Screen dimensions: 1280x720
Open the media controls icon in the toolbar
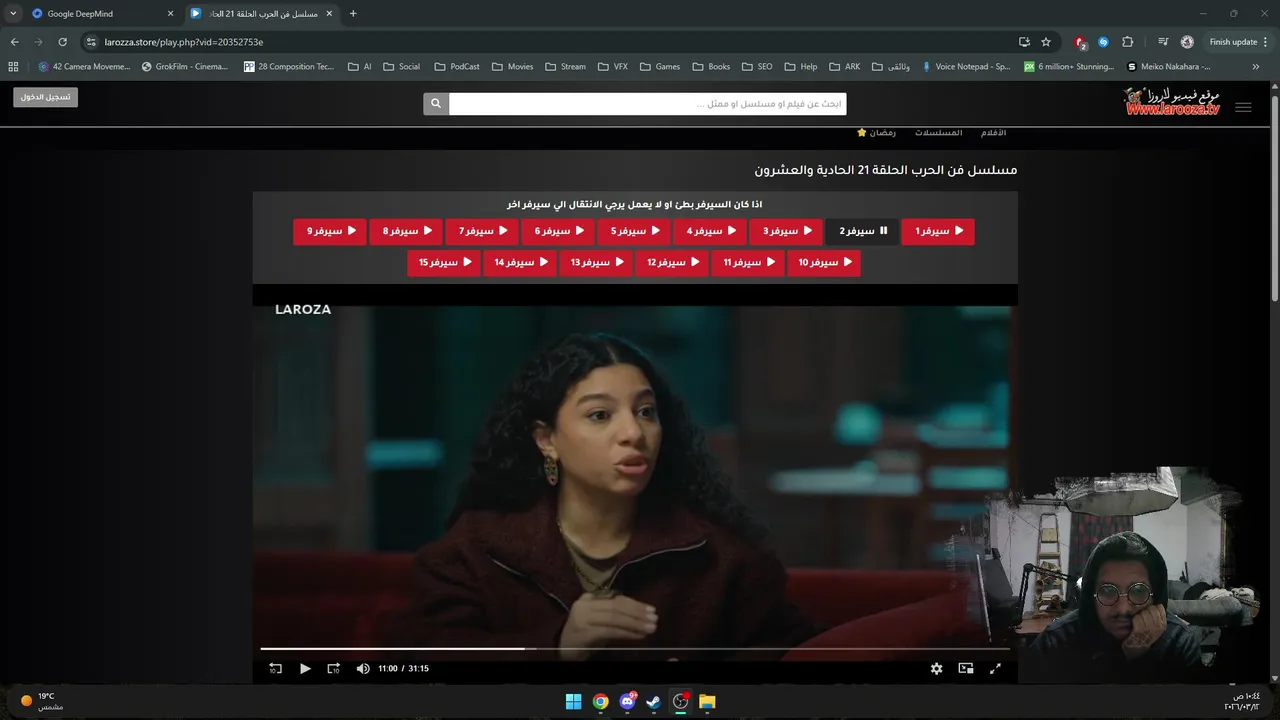click(x=1163, y=42)
